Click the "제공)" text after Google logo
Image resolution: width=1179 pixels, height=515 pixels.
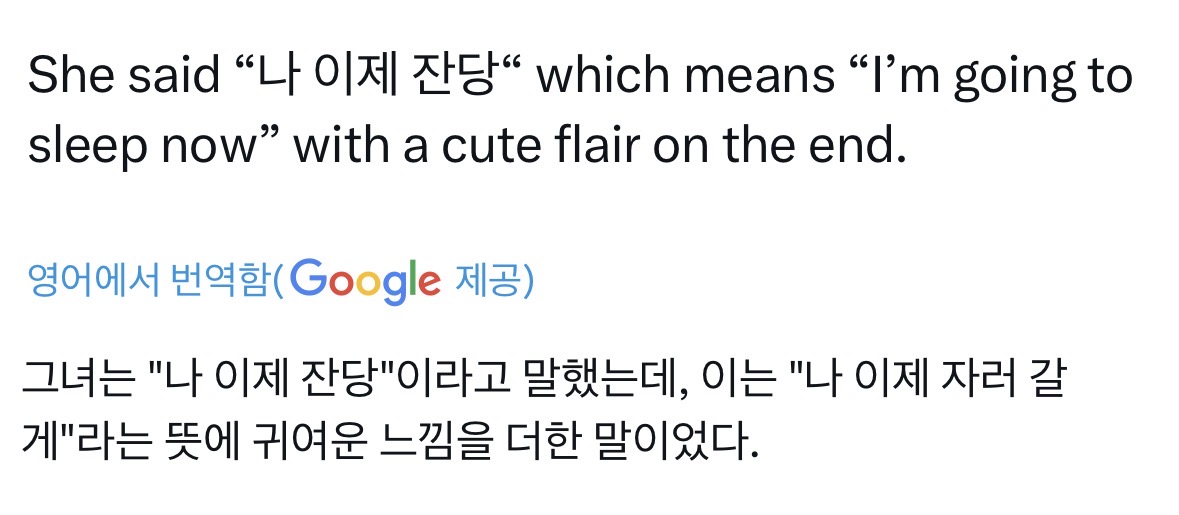click(x=494, y=281)
